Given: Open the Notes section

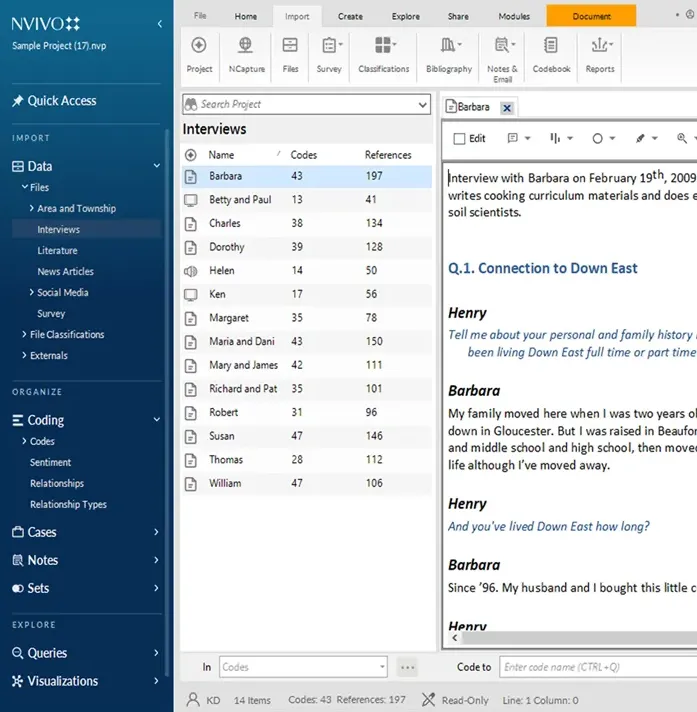Looking at the screenshot, I should coord(43,560).
